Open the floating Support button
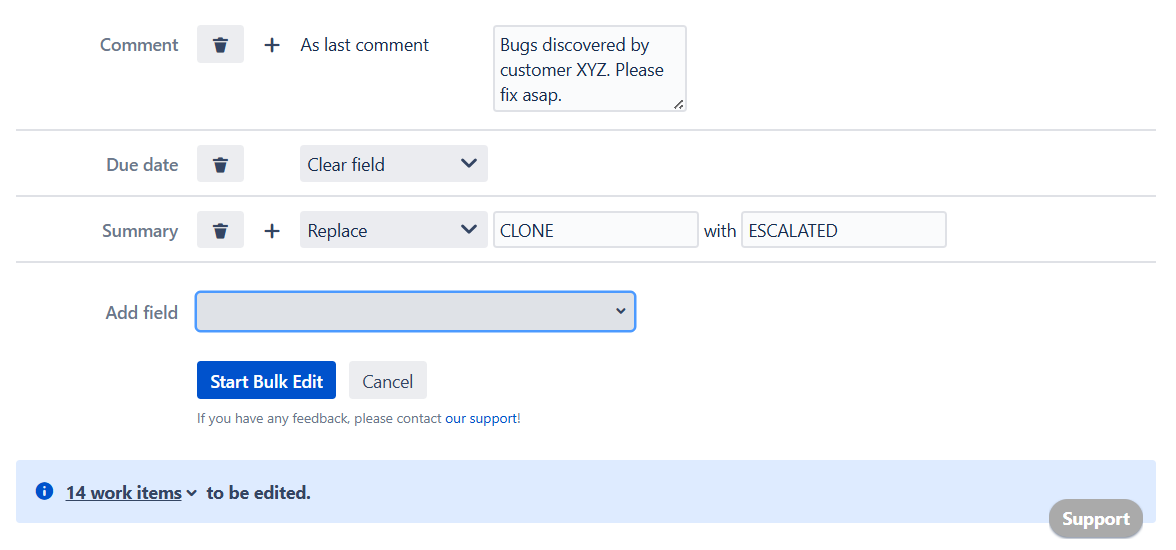1176x550 pixels. tap(1095, 519)
